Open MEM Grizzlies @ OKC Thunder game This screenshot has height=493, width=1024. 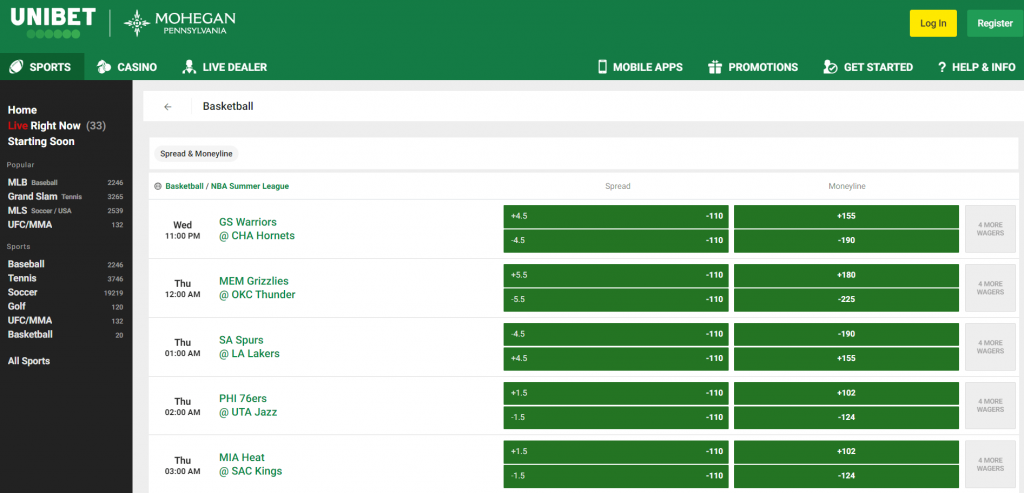point(257,288)
